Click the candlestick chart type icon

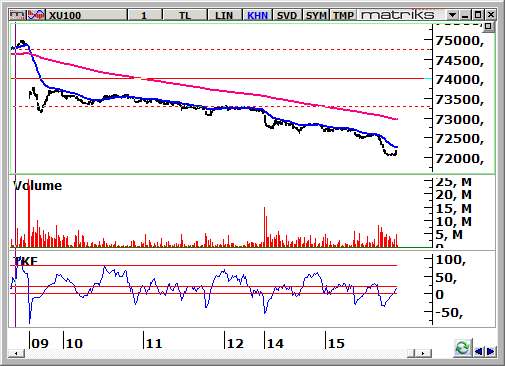[17, 15]
